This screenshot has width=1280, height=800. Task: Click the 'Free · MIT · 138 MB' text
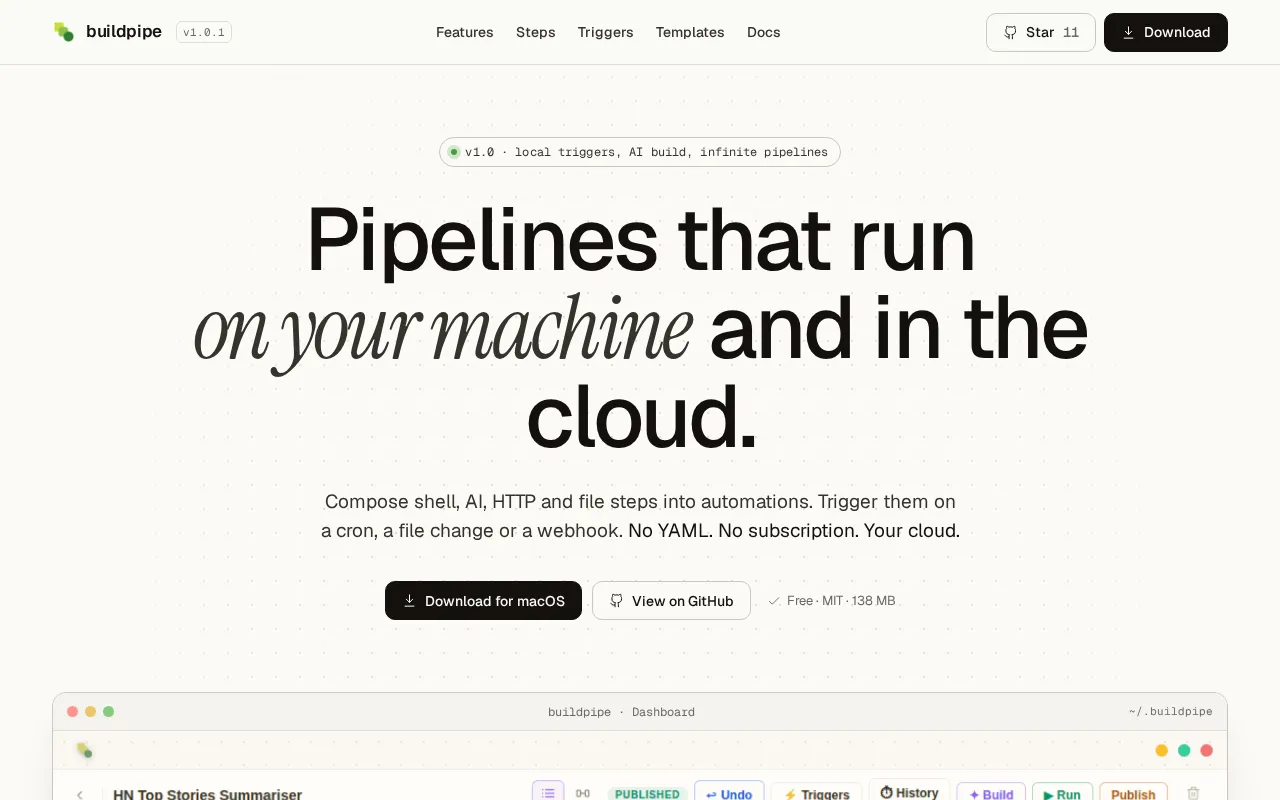click(841, 601)
